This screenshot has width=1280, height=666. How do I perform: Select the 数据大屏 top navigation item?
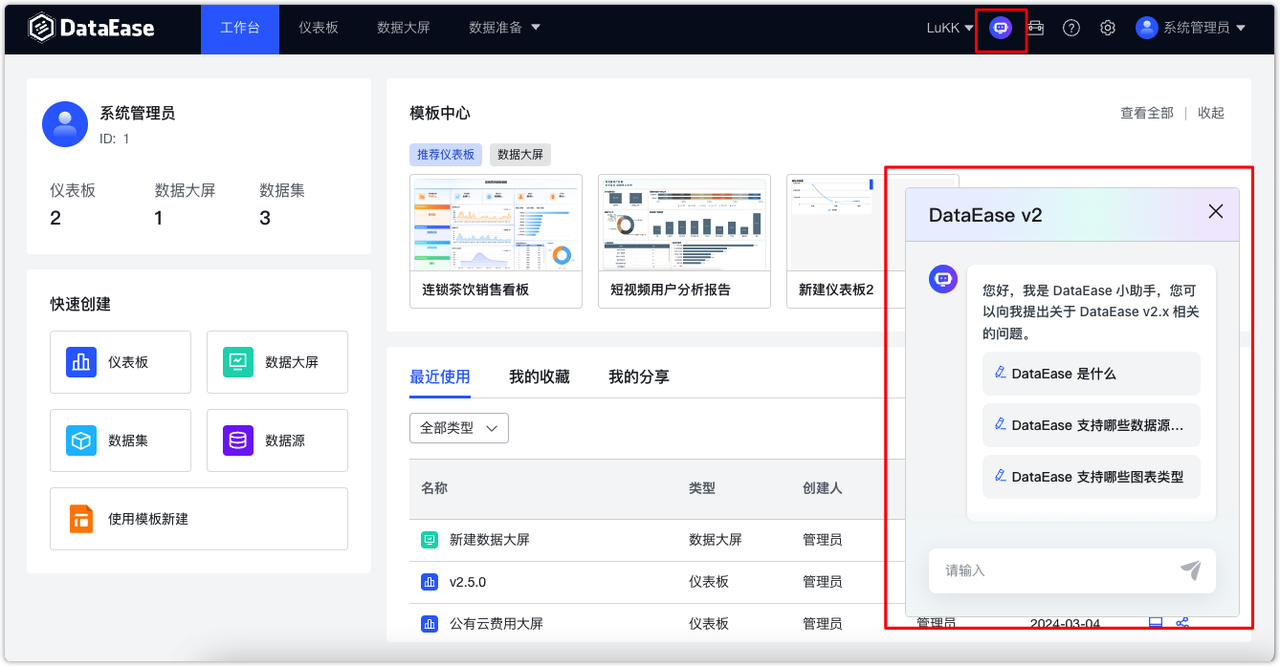(404, 27)
